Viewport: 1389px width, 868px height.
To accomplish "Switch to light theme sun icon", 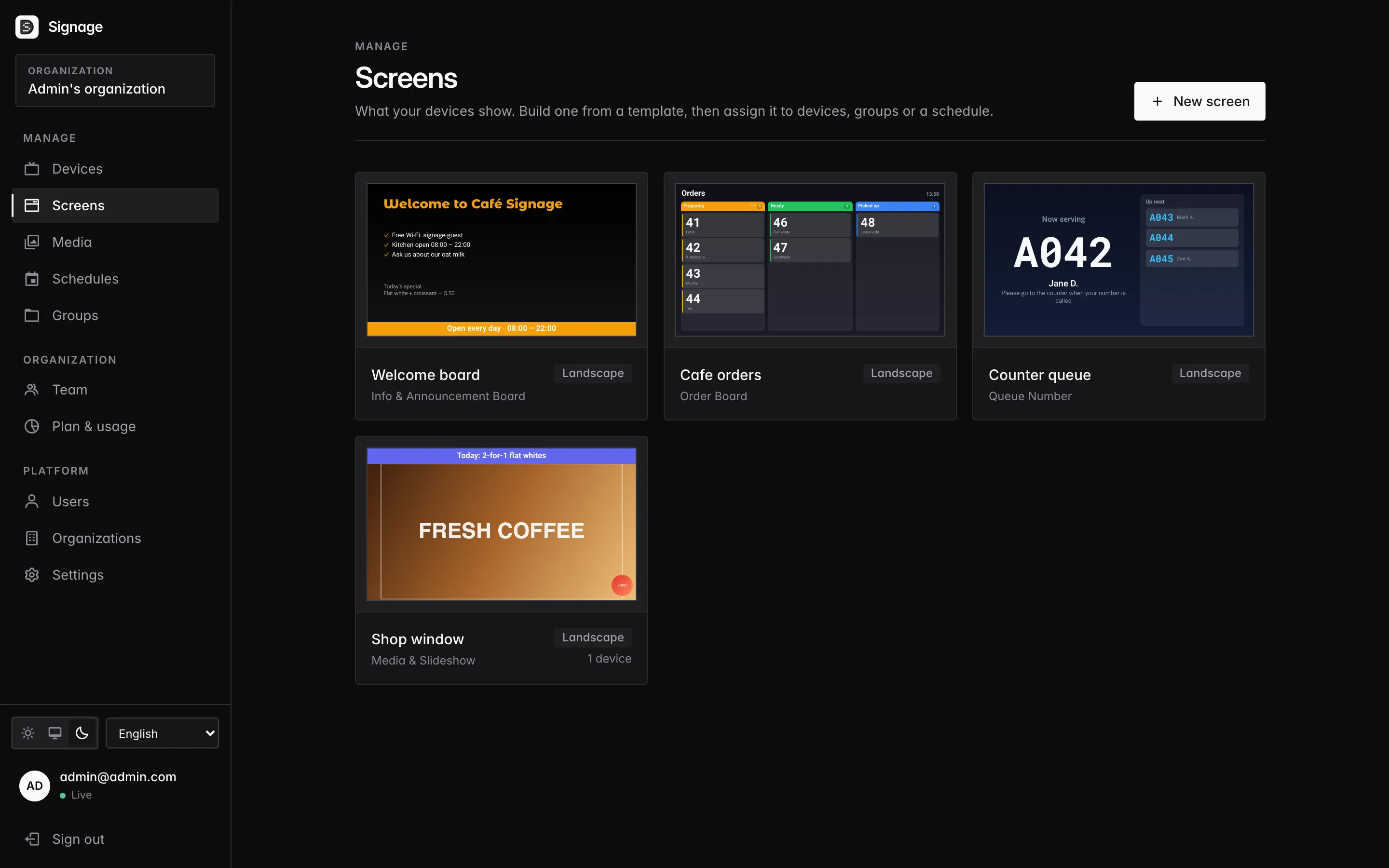I will click(28, 733).
